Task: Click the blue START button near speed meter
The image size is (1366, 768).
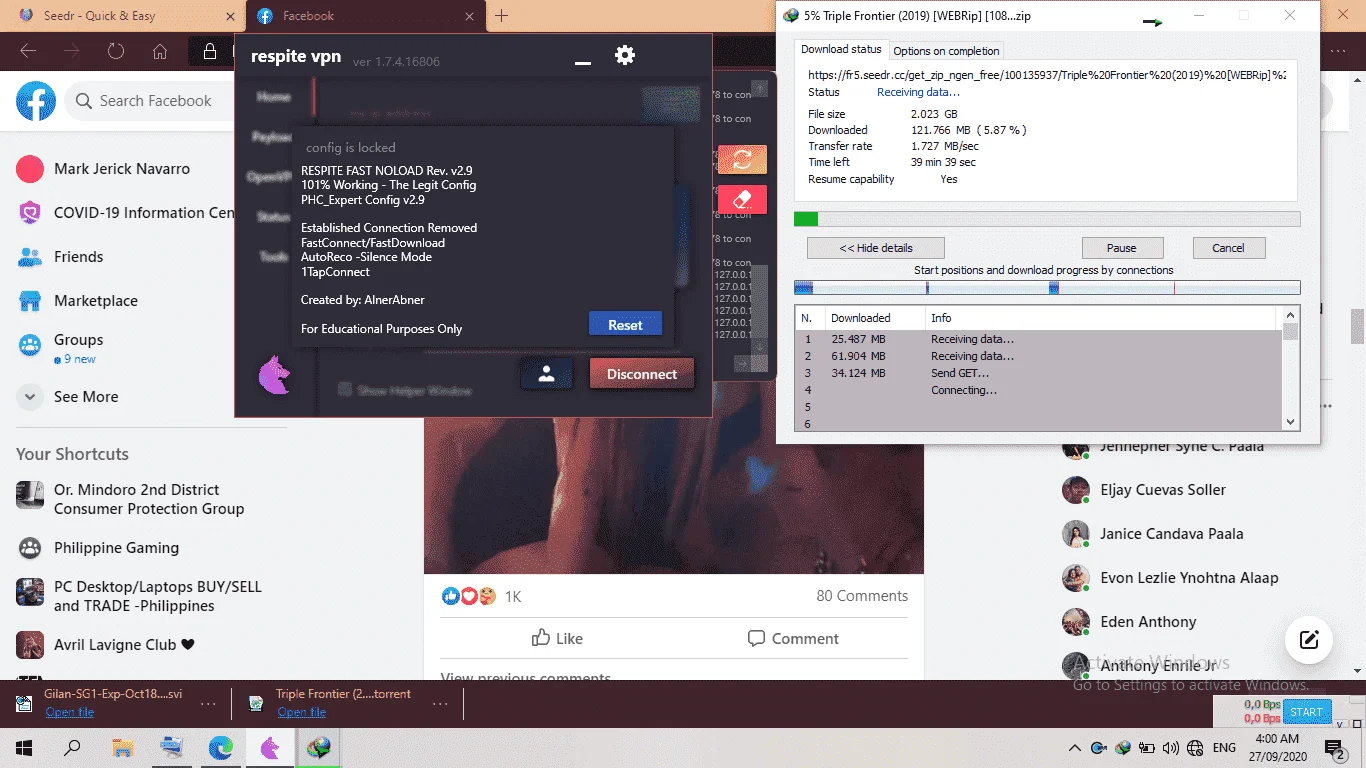Action: tap(1306, 712)
